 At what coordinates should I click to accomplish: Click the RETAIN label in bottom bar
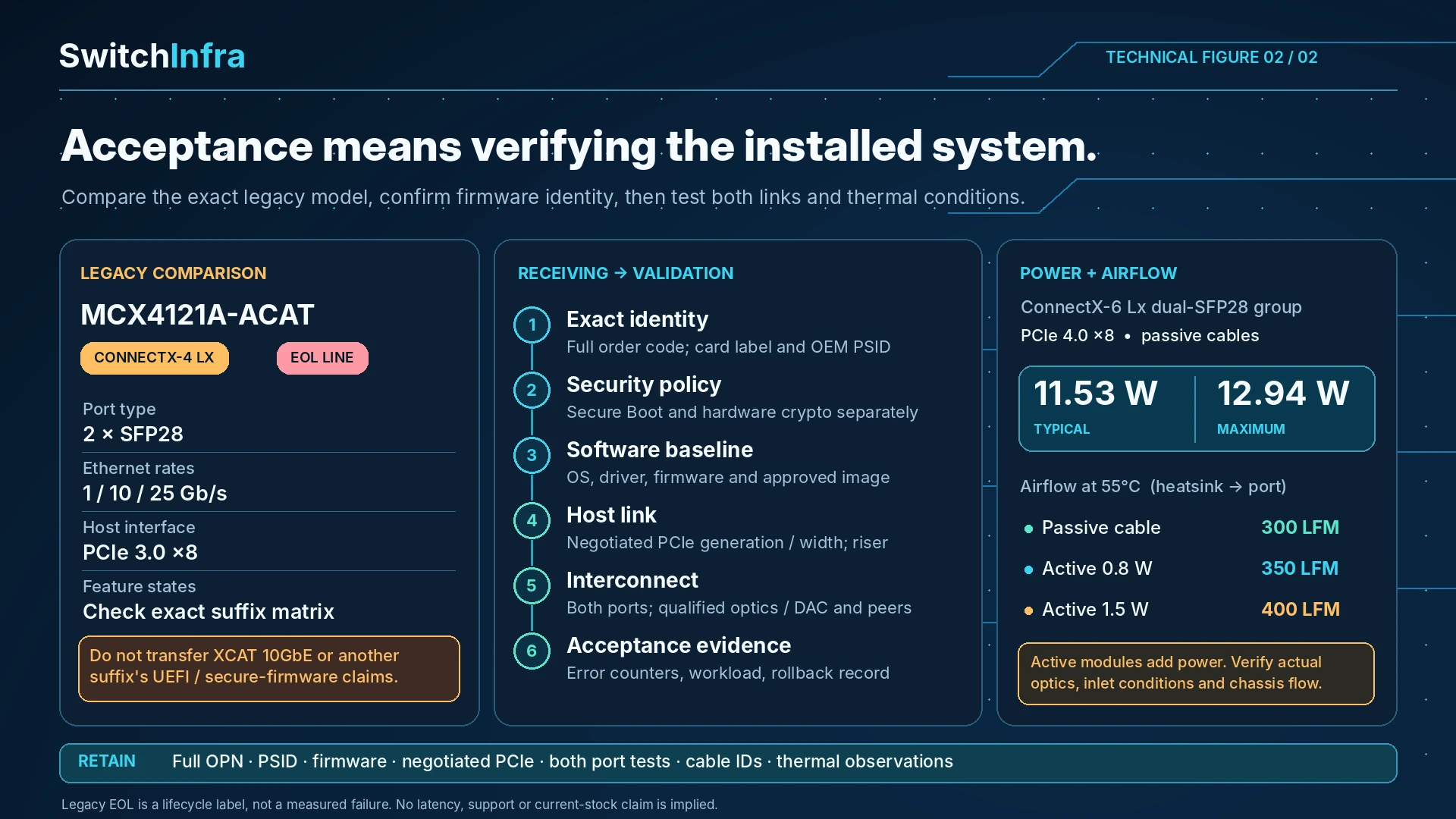click(107, 761)
